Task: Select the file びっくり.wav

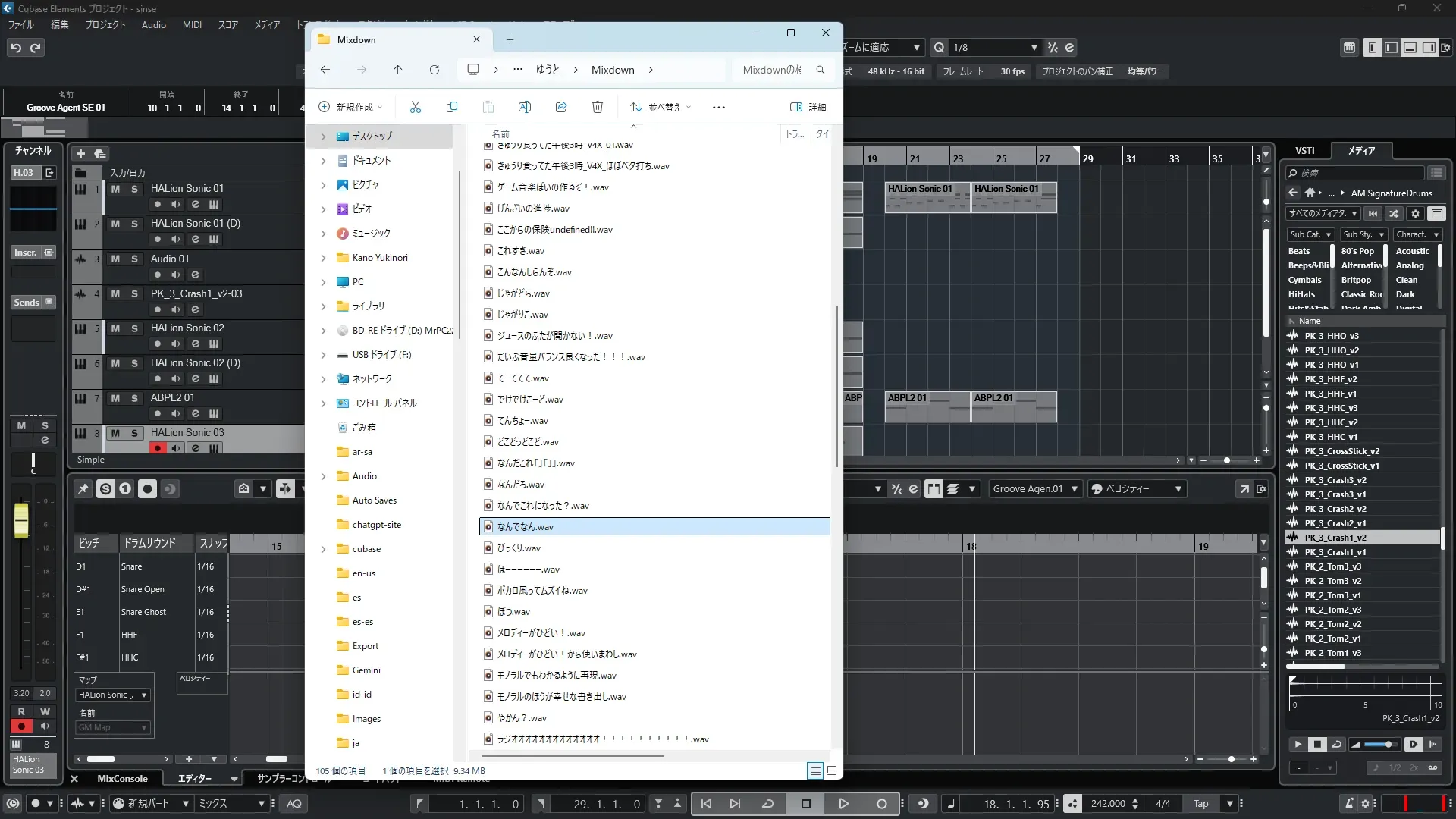Action: point(519,548)
